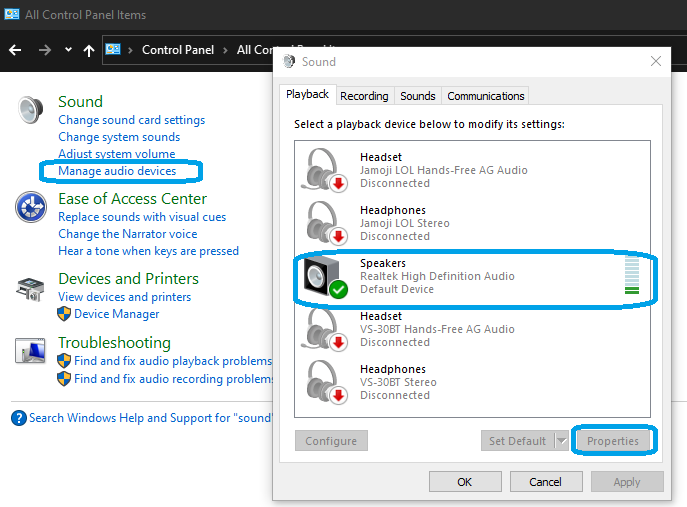The width and height of the screenshot is (687, 507).
Task: Click Find and fix audio playback problems
Action: pos(173,361)
